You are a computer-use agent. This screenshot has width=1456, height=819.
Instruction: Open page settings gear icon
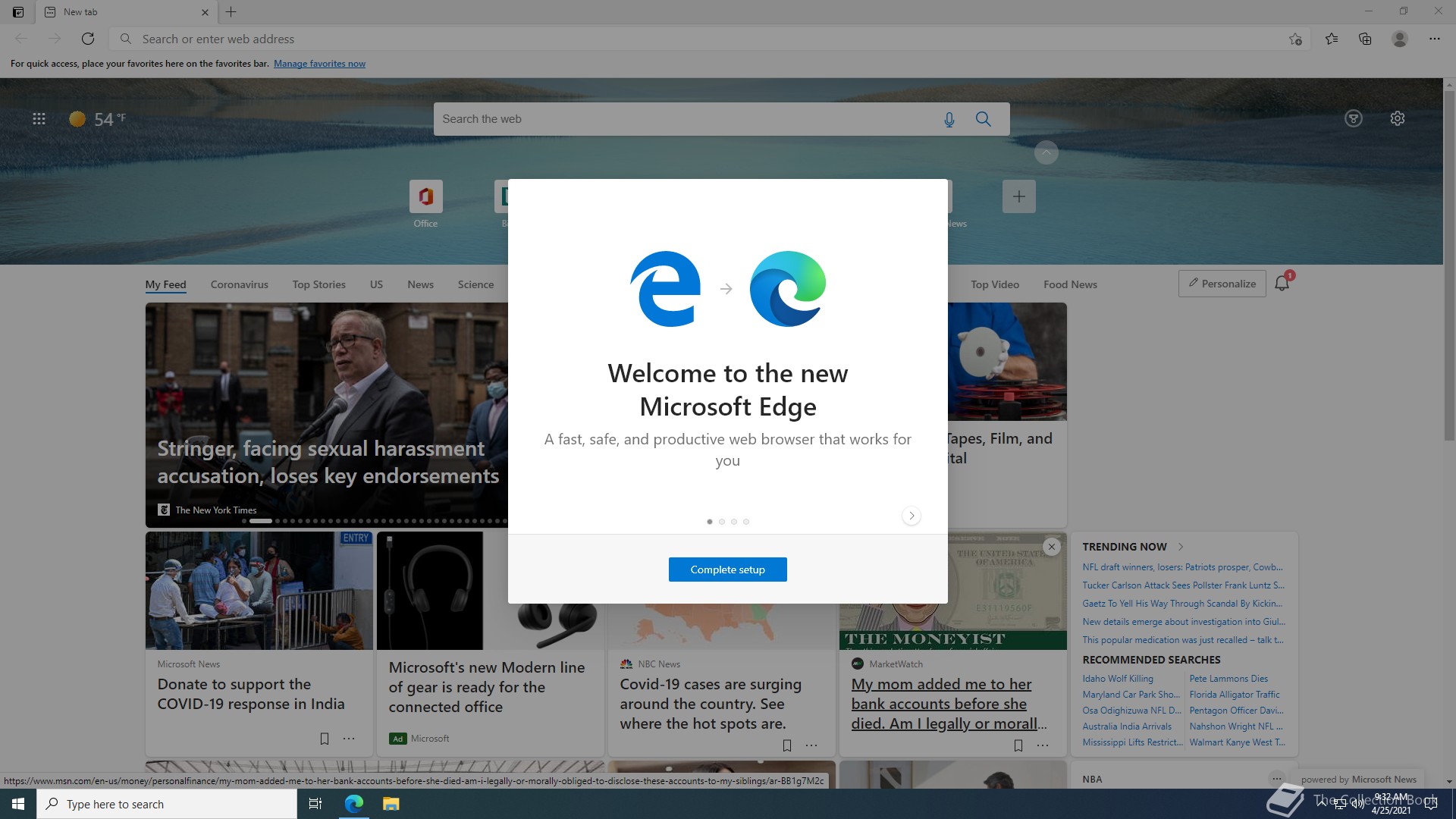point(1398,118)
